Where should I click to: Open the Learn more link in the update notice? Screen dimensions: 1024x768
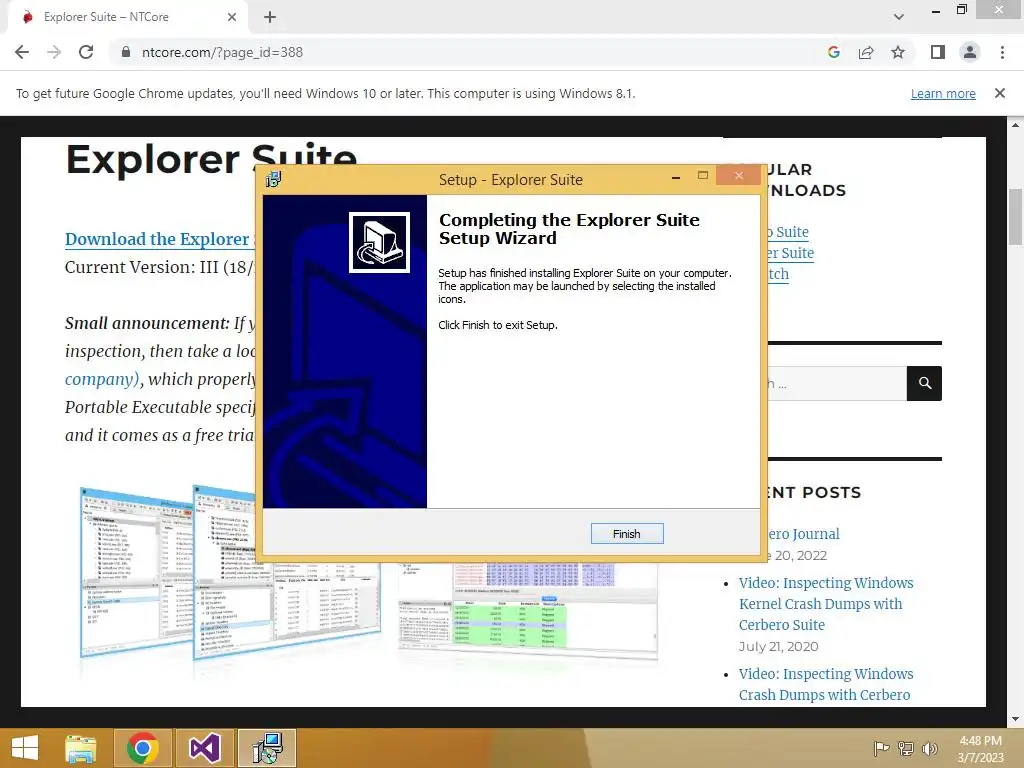[x=943, y=93]
